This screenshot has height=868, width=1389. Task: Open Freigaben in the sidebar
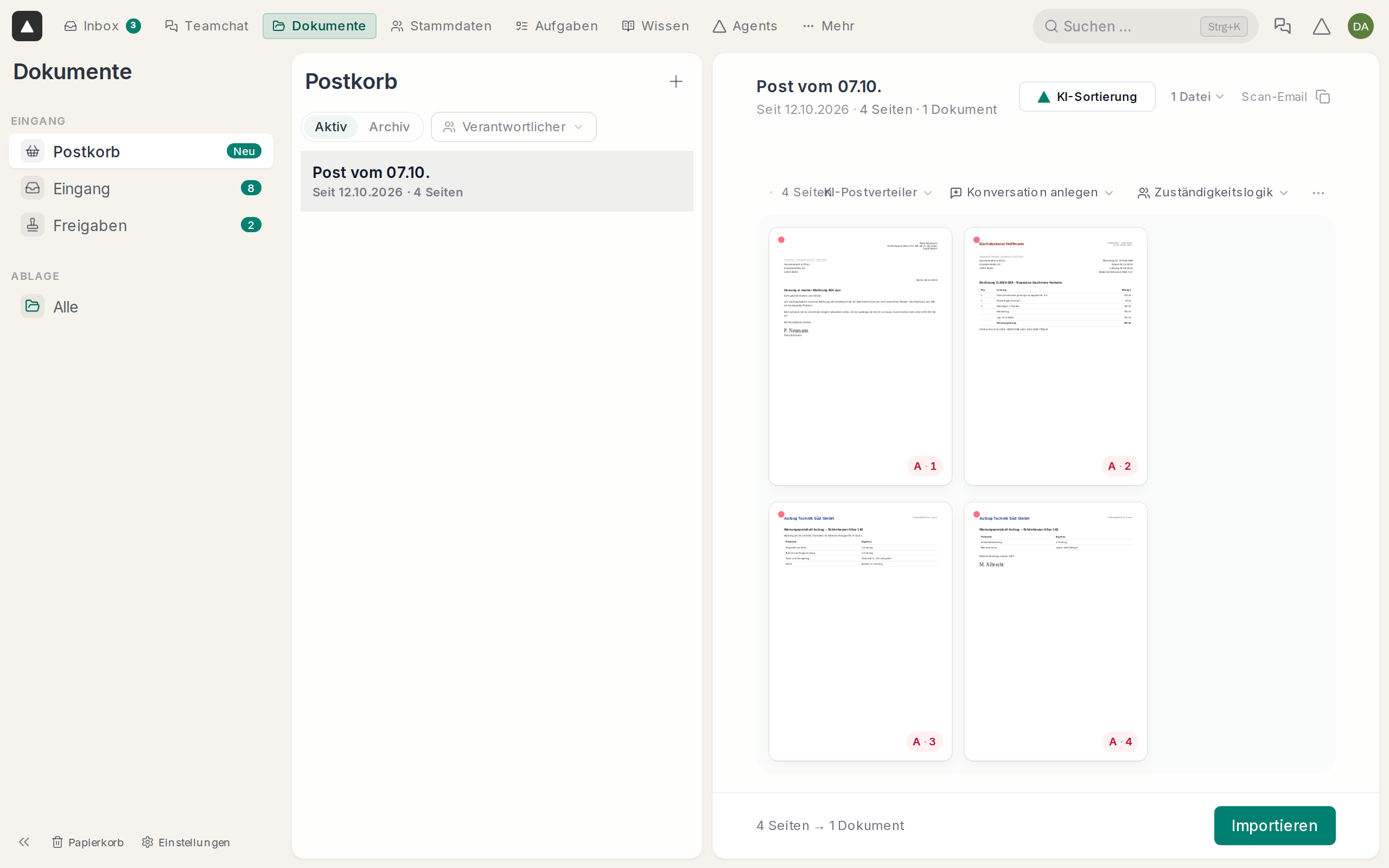[x=141, y=225]
